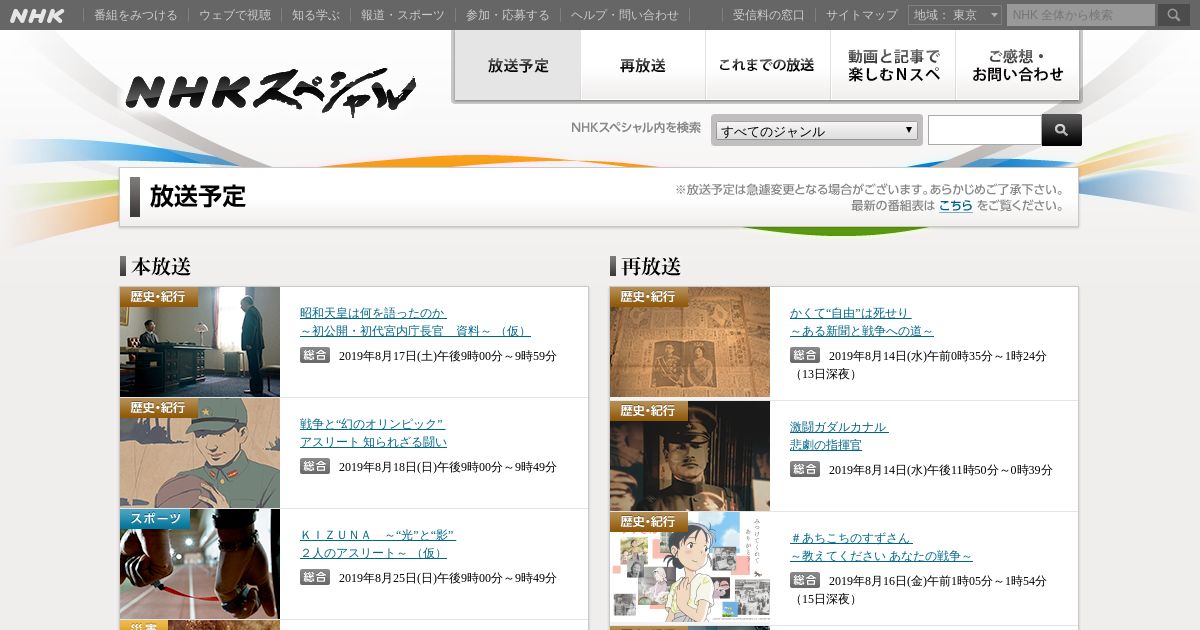Click the スポーツ label on KIZUNA thumbnail
The width and height of the screenshot is (1200, 630).
pyautogui.click(x=154, y=519)
